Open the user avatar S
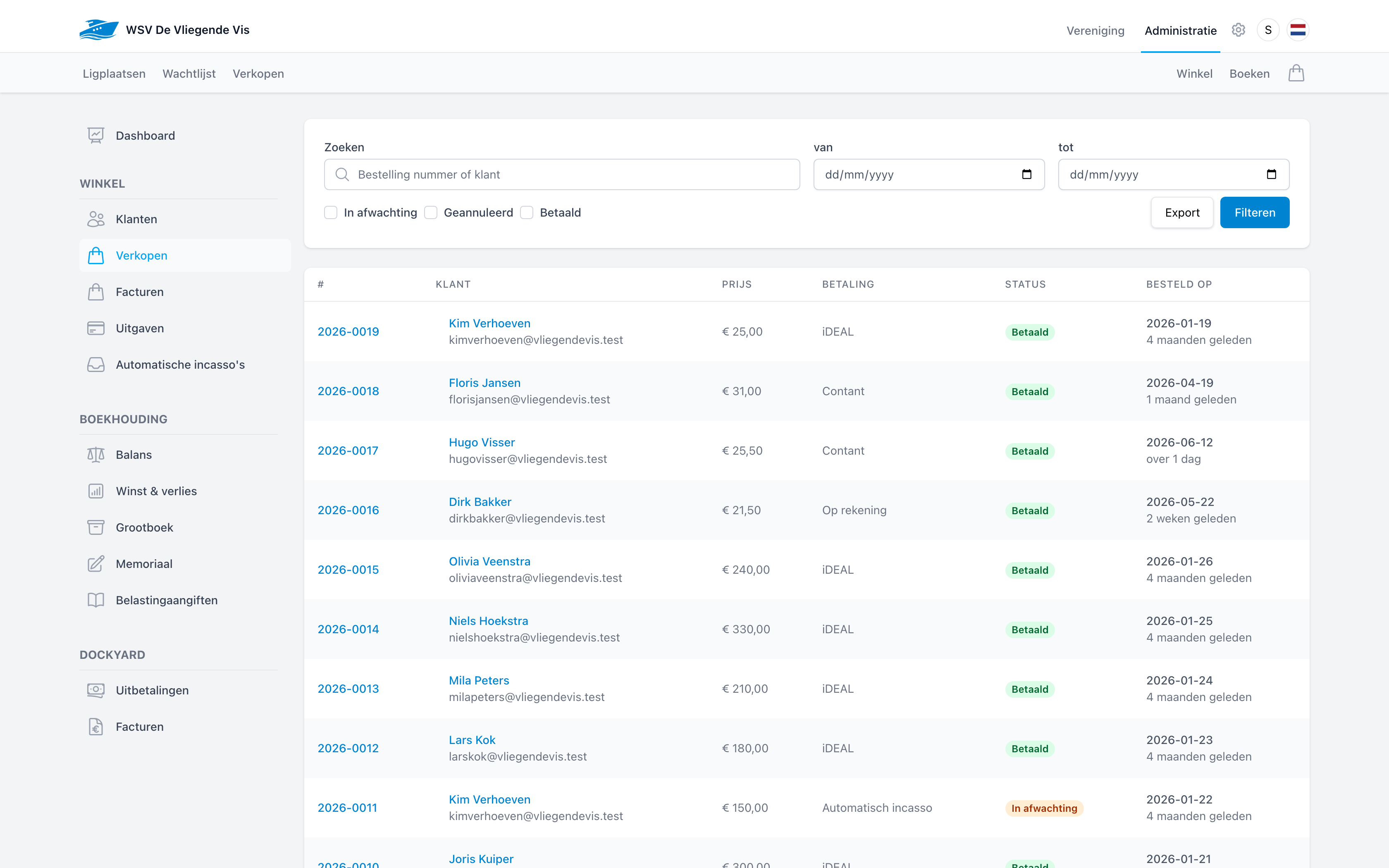 pyautogui.click(x=1268, y=30)
